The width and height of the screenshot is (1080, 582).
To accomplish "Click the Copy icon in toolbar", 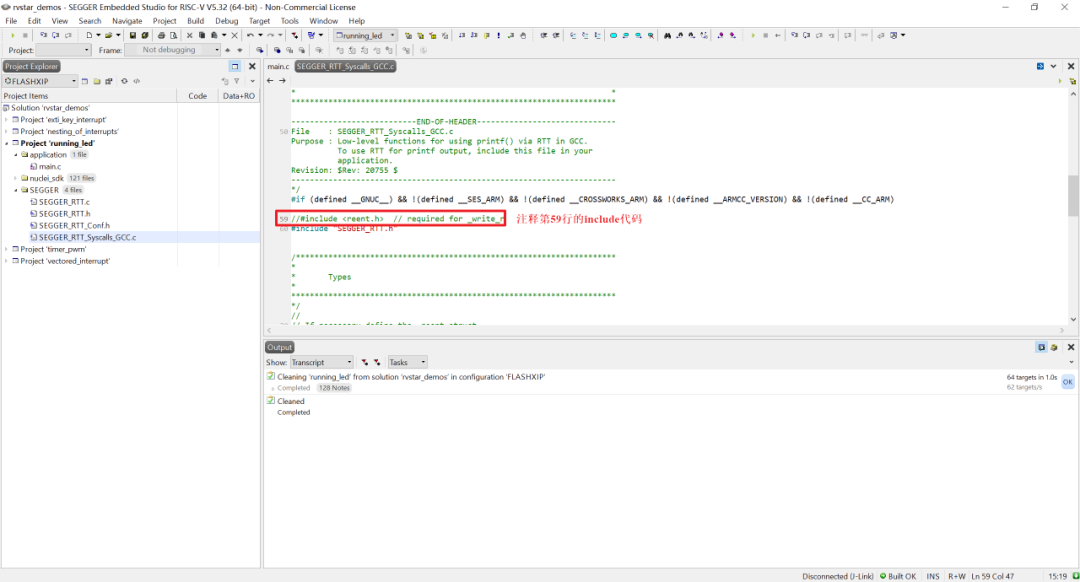I will point(202,35).
